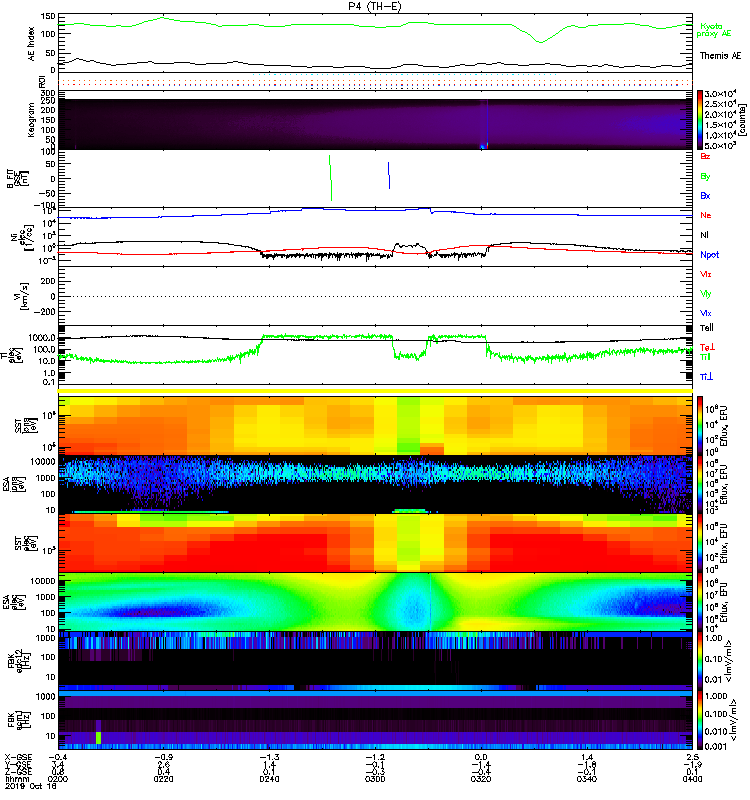
Task: Click the 0340 time tick label
Action: point(587,779)
